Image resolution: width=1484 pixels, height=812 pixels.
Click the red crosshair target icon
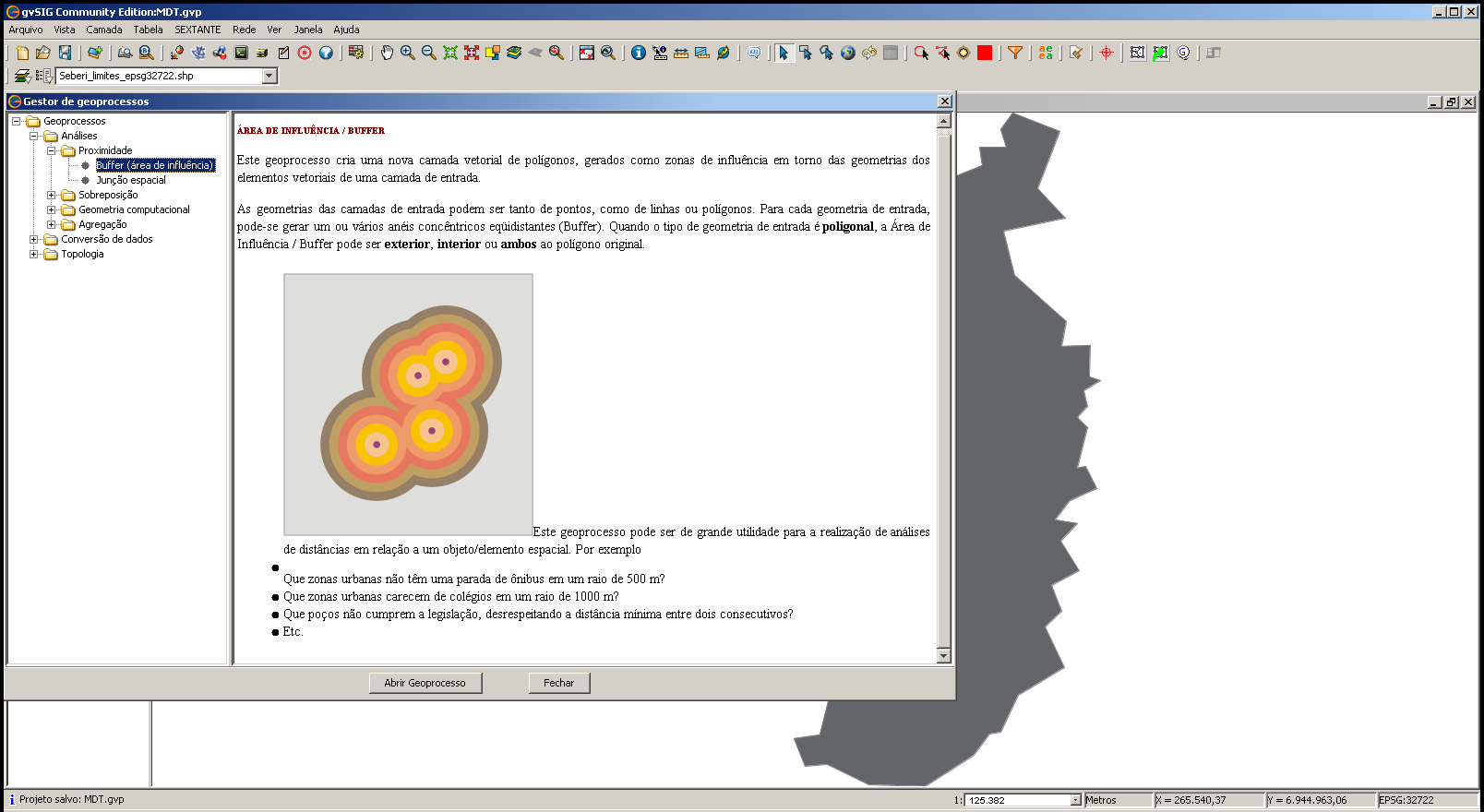tap(1106, 53)
